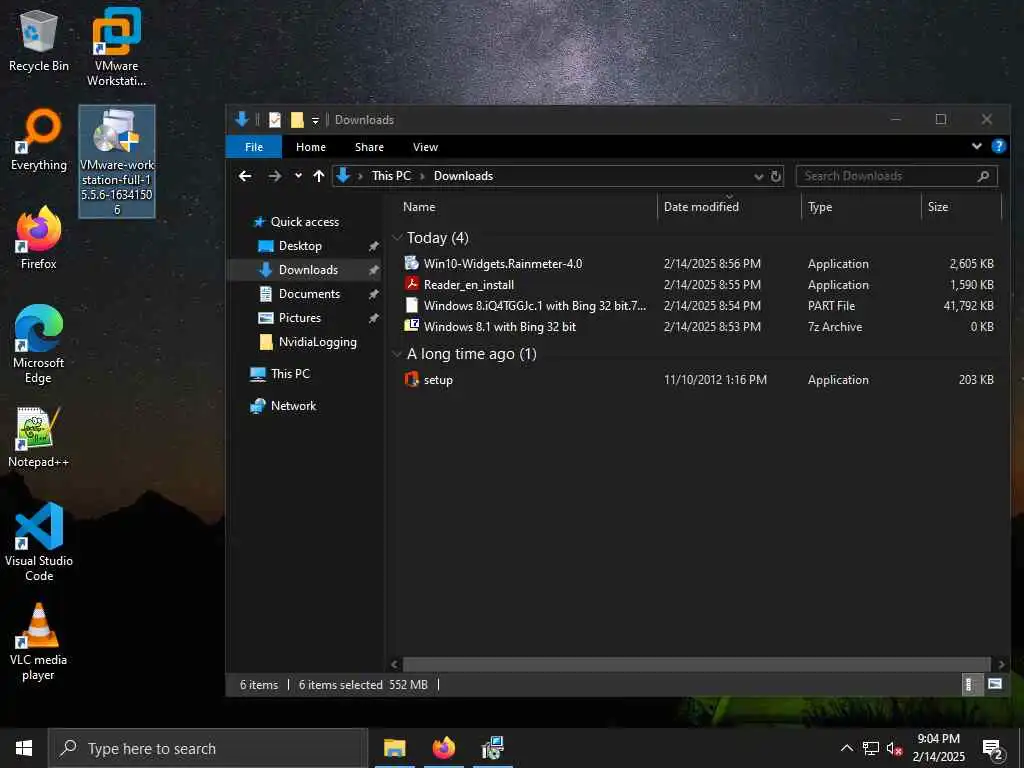The image size is (1024, 768).
Task: Sort by the Size column header
Action: click(x=961, y=206)
